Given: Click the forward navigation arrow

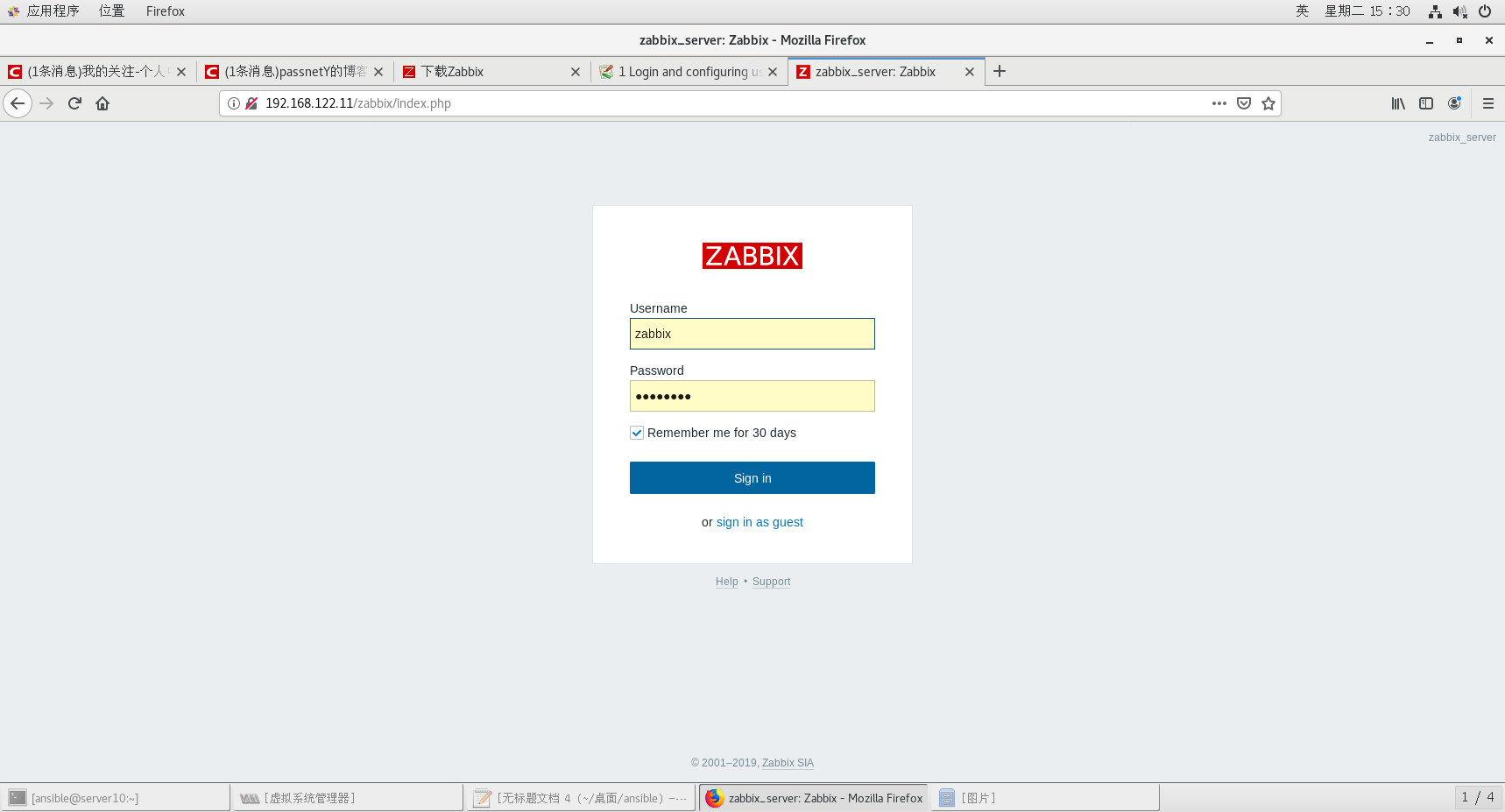Looking at the screenshot, I should point(46,103).
